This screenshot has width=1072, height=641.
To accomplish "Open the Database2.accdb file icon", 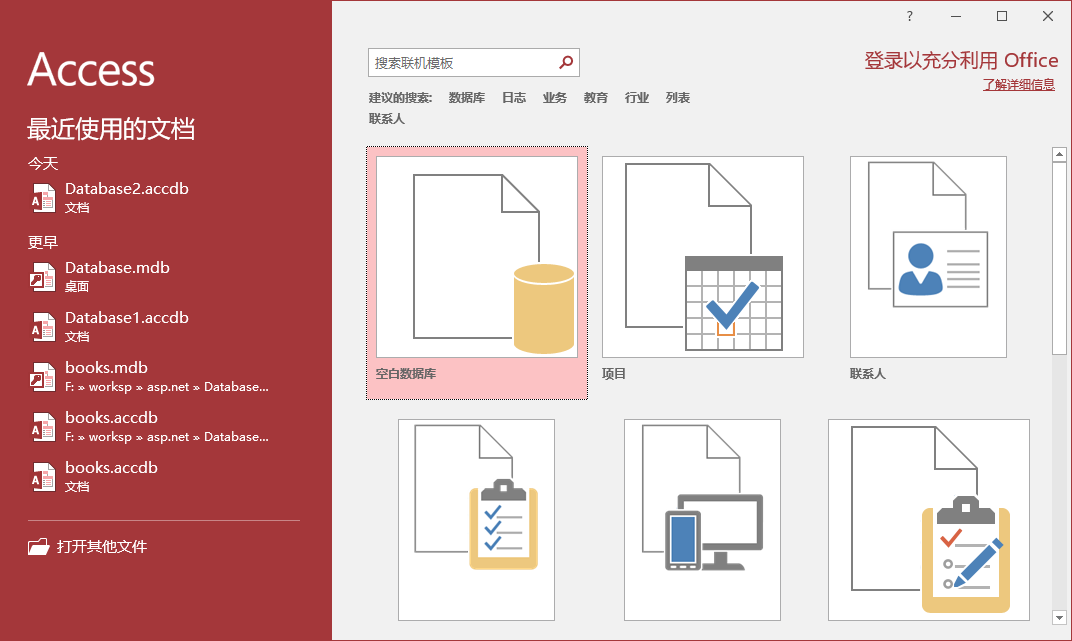I will (x=43, y=197).
